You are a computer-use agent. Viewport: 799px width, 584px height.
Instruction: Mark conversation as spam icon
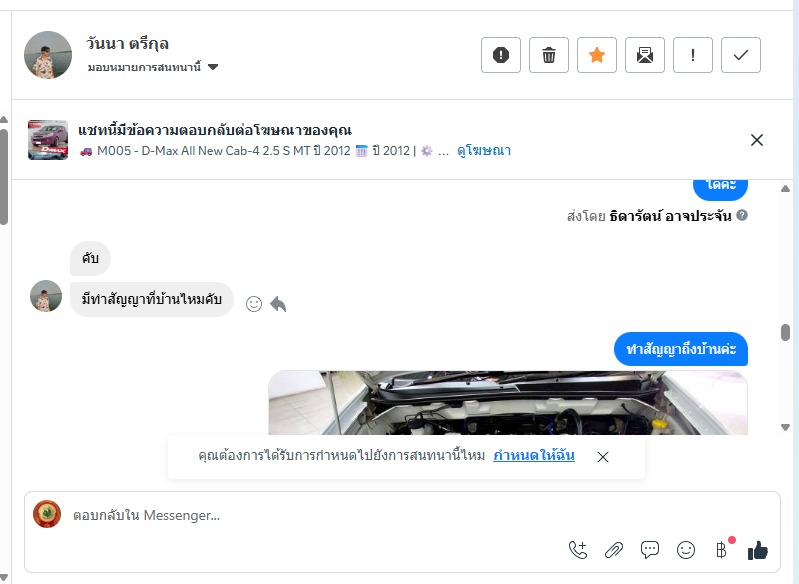point(501,55)
